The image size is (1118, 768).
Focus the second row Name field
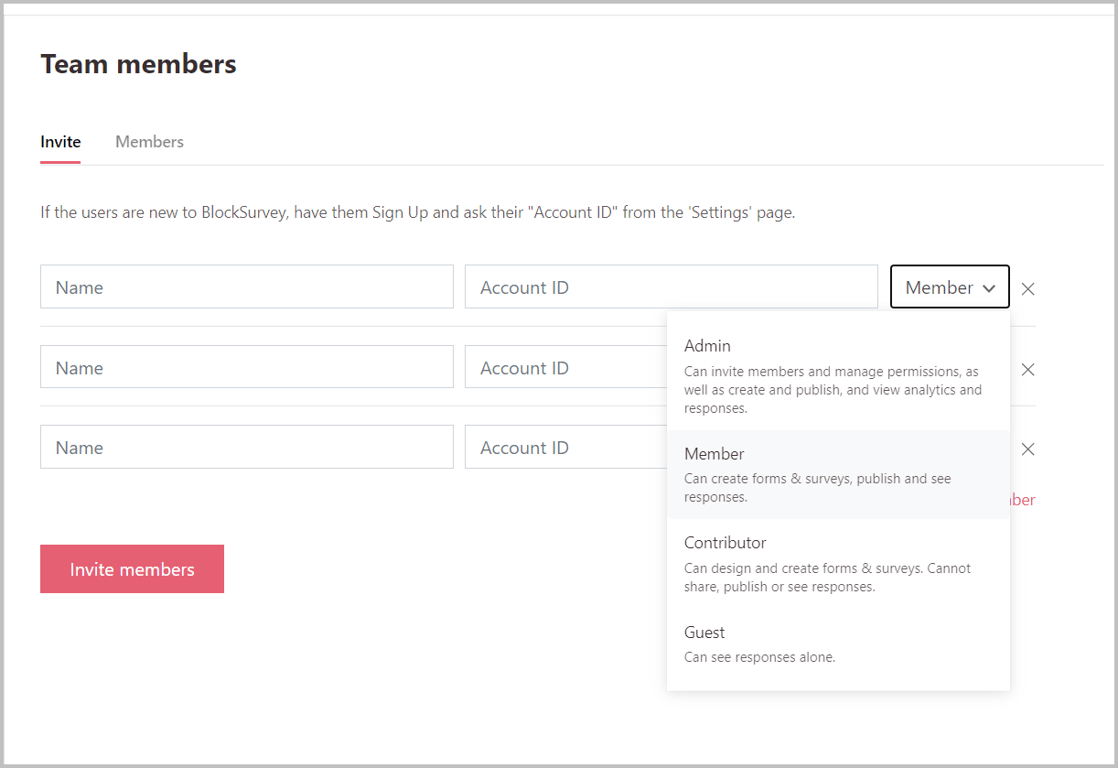click(x=246, y=367)
